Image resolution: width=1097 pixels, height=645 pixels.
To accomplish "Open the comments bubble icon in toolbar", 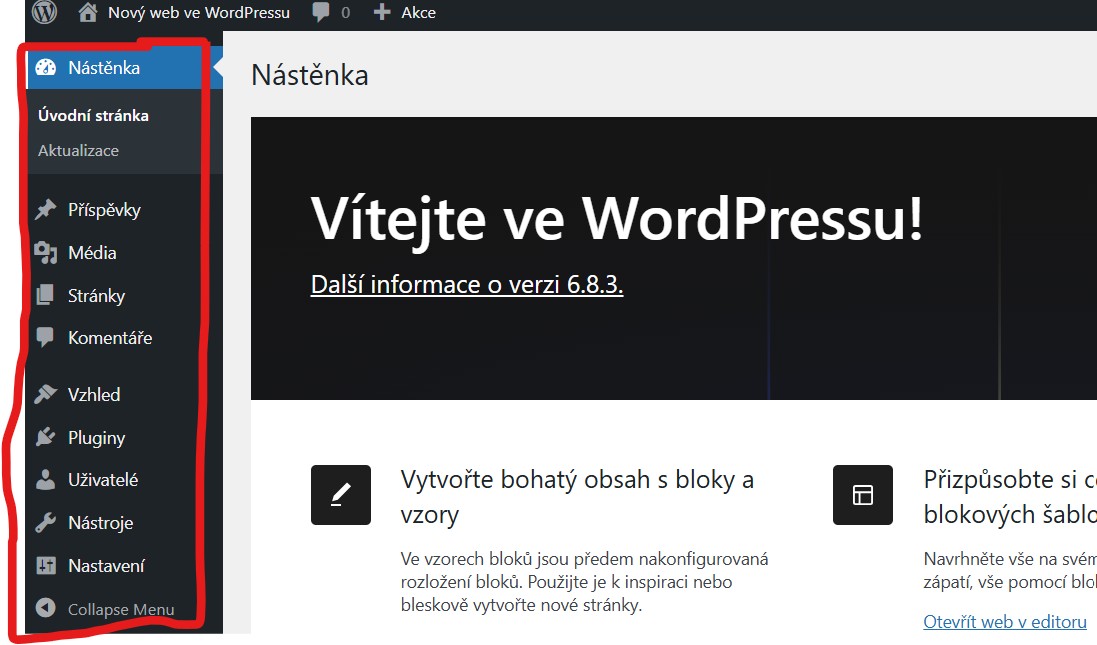I will 322,13.
